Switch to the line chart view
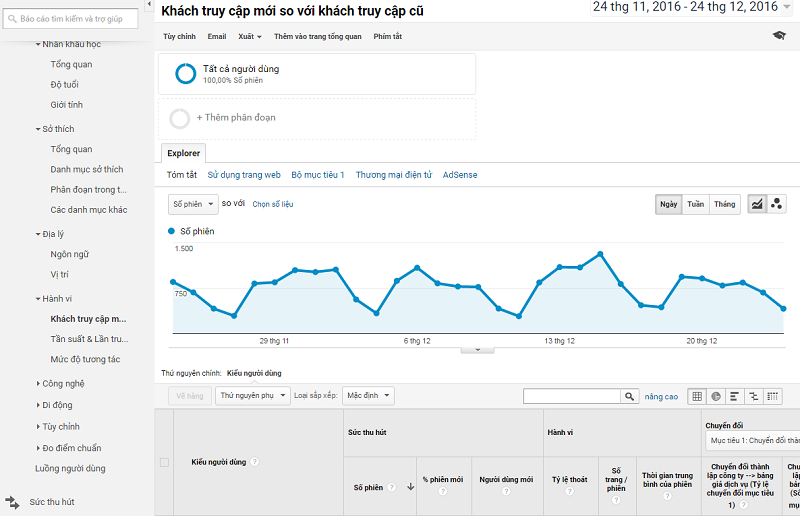This screenshot has height=516, width=800. [757, 204]
